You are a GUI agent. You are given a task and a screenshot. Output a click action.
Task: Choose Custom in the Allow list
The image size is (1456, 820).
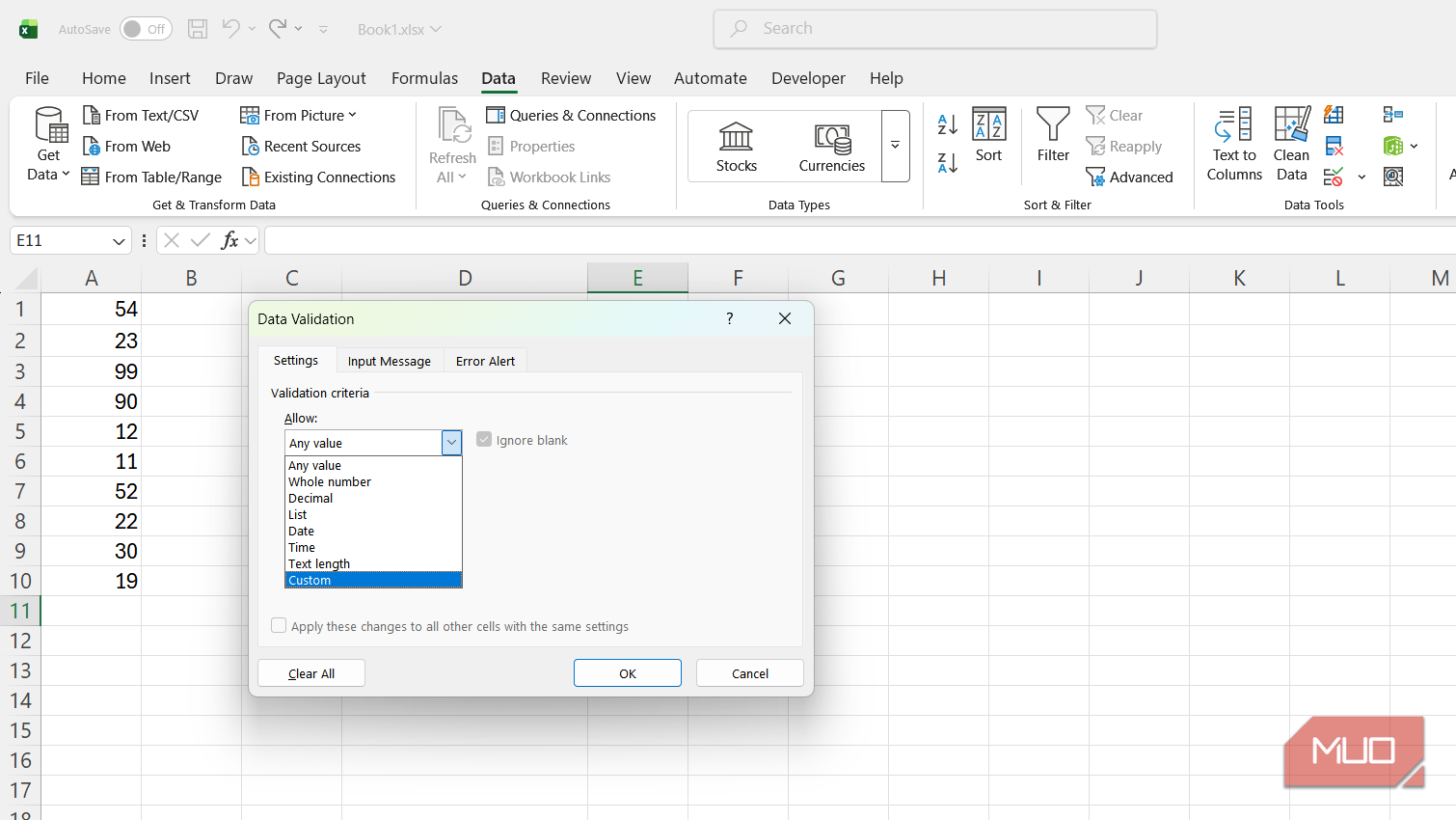[373, 580]
